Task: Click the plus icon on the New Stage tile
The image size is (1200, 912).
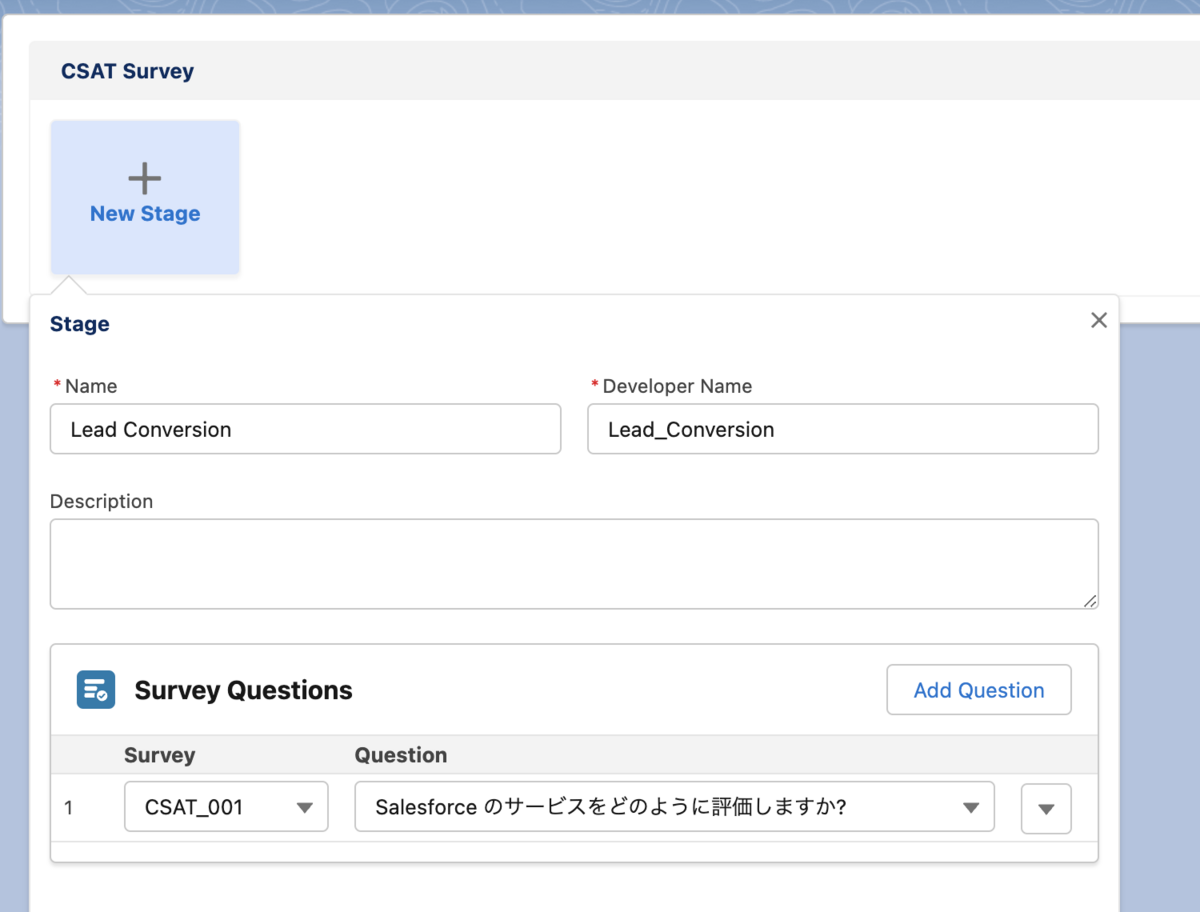Action: click(x=144, y=177)
